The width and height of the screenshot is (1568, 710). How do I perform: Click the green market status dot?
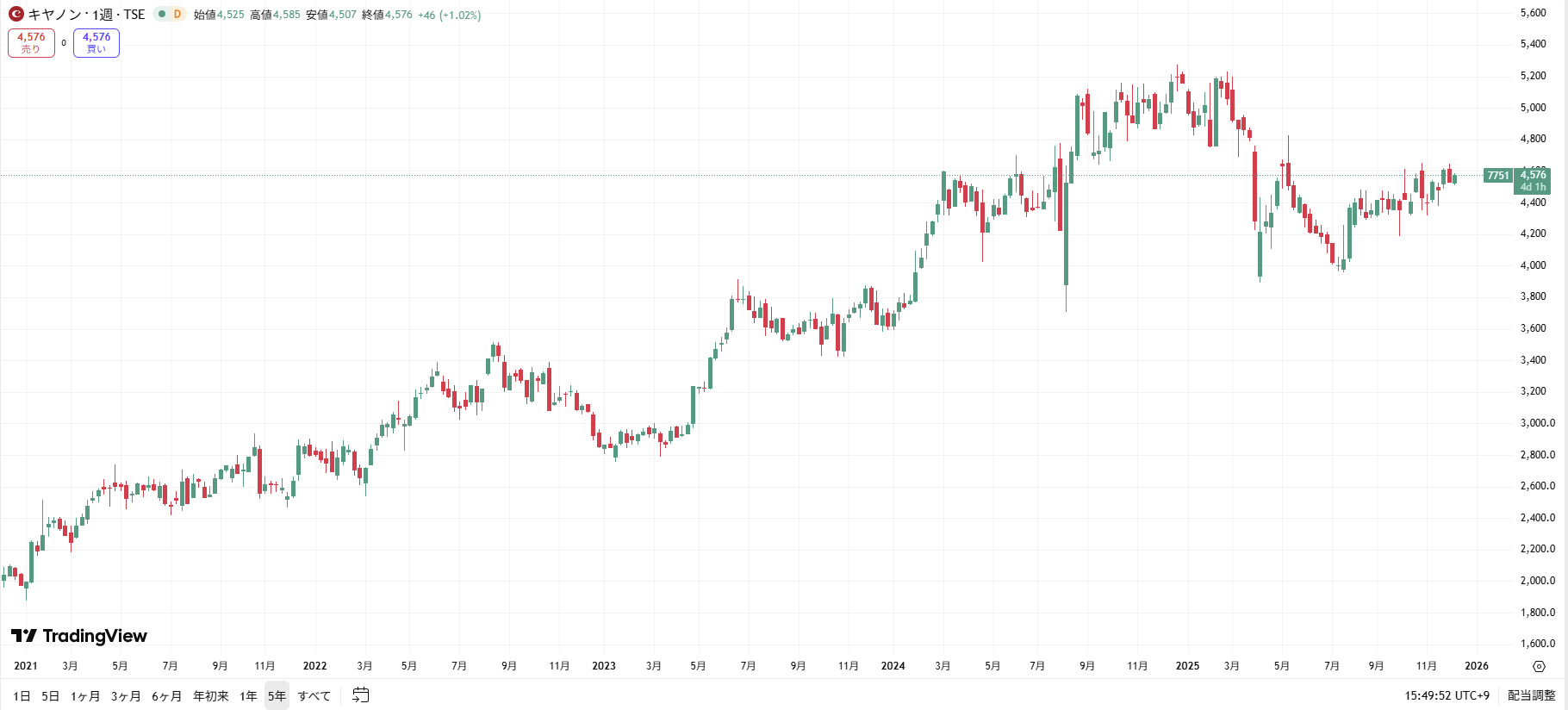pyautogui.click(x=161, y=14)
